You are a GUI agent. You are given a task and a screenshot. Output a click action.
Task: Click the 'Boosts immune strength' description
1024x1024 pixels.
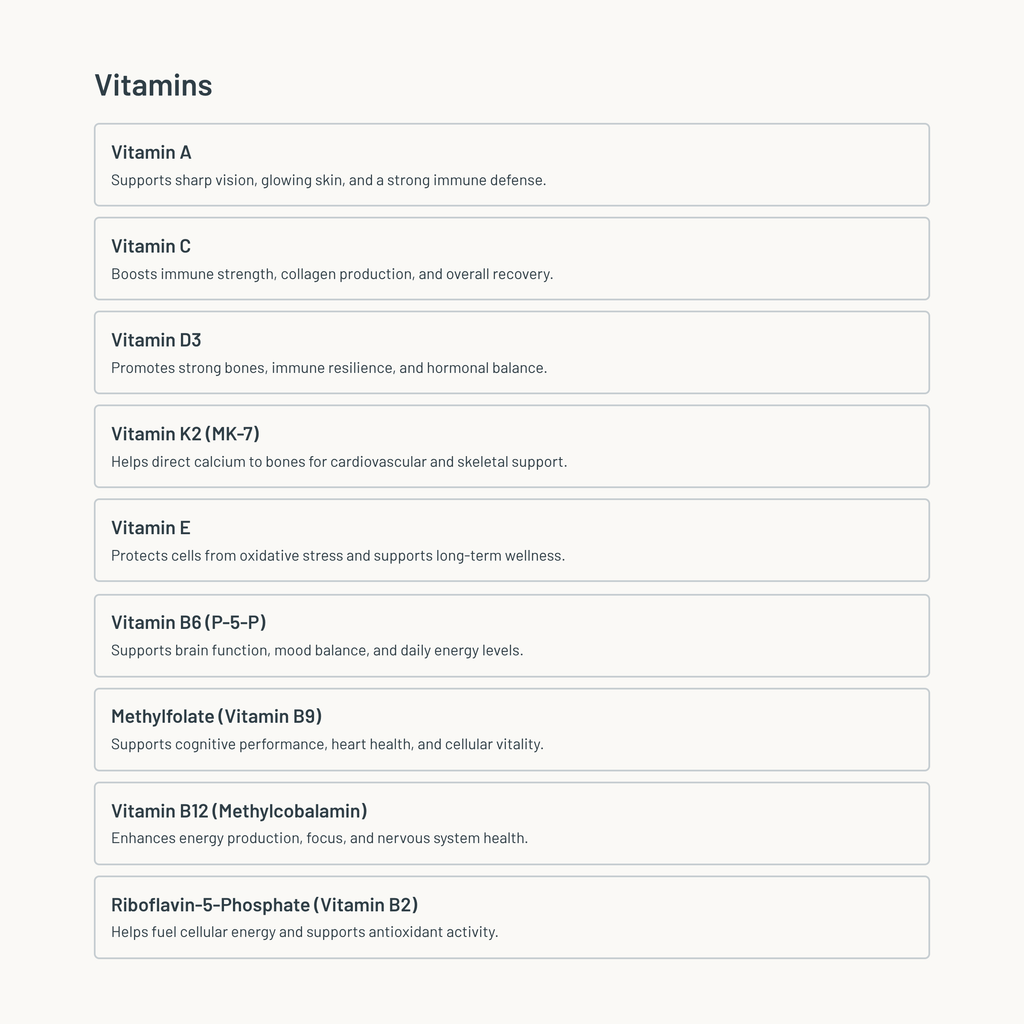pyautogui.click(x=332, y=274)
